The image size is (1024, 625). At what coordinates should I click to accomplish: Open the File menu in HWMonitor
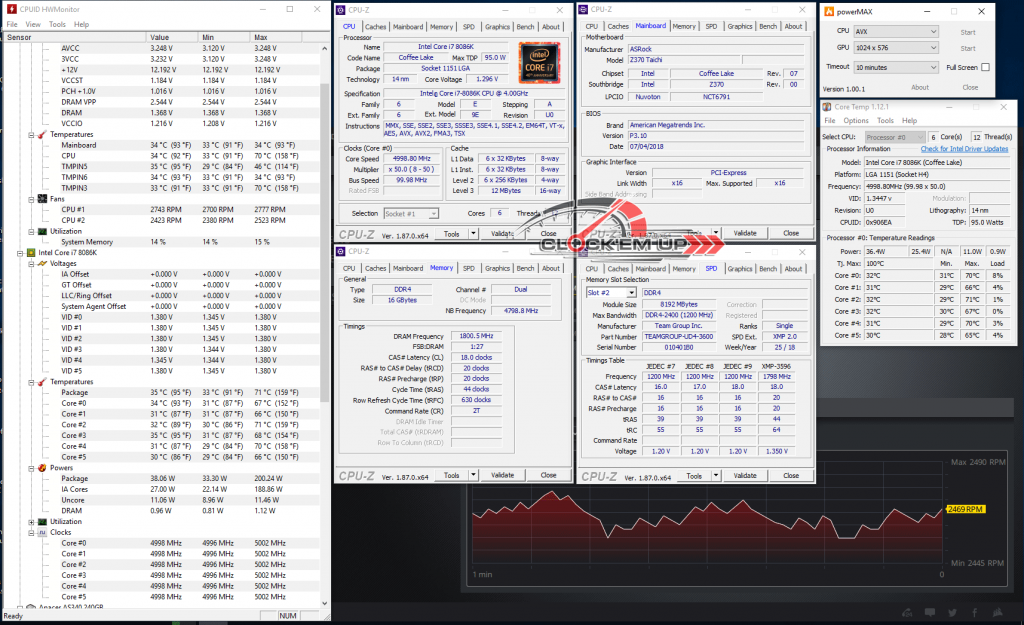tap(12, 24)
